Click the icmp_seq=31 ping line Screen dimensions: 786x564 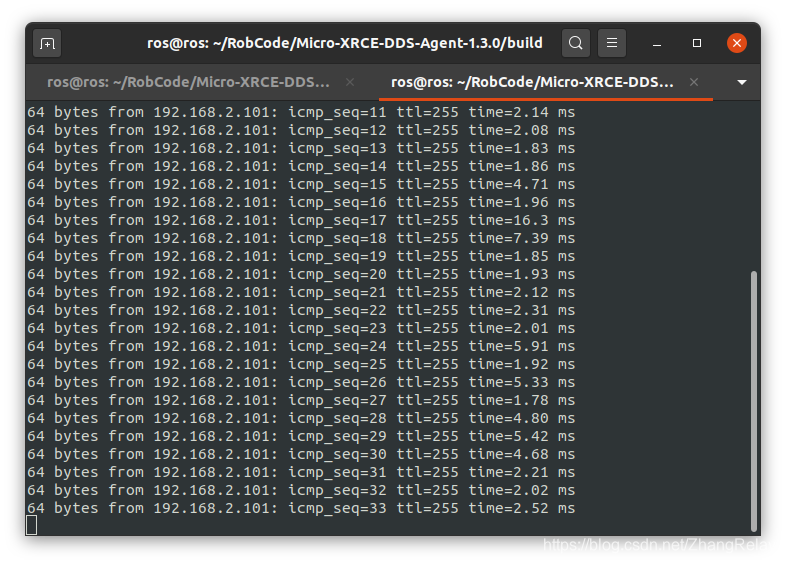[x=301, y=473]
